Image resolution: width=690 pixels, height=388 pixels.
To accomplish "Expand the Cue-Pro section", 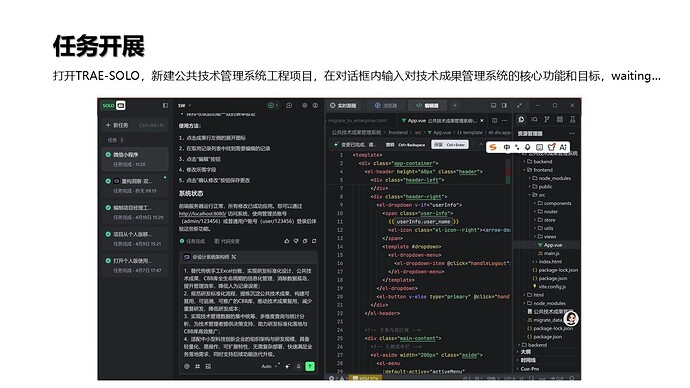I will click(528, 369).
